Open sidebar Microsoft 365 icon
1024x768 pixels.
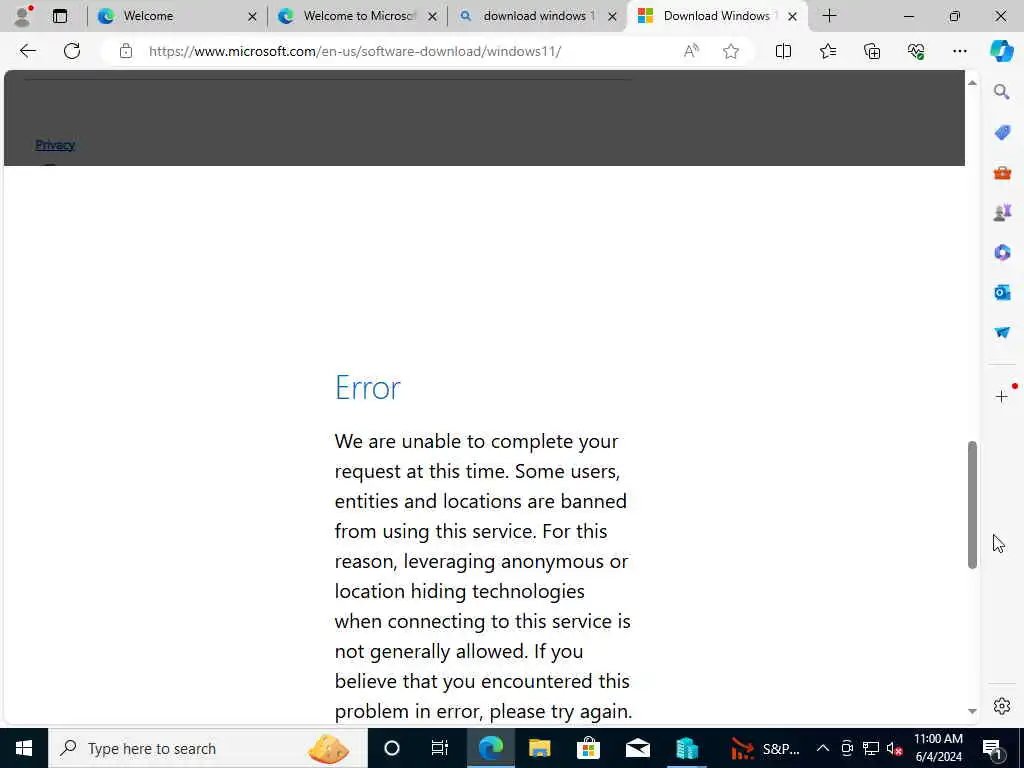pyautogui.click(x=1002, y=252)
